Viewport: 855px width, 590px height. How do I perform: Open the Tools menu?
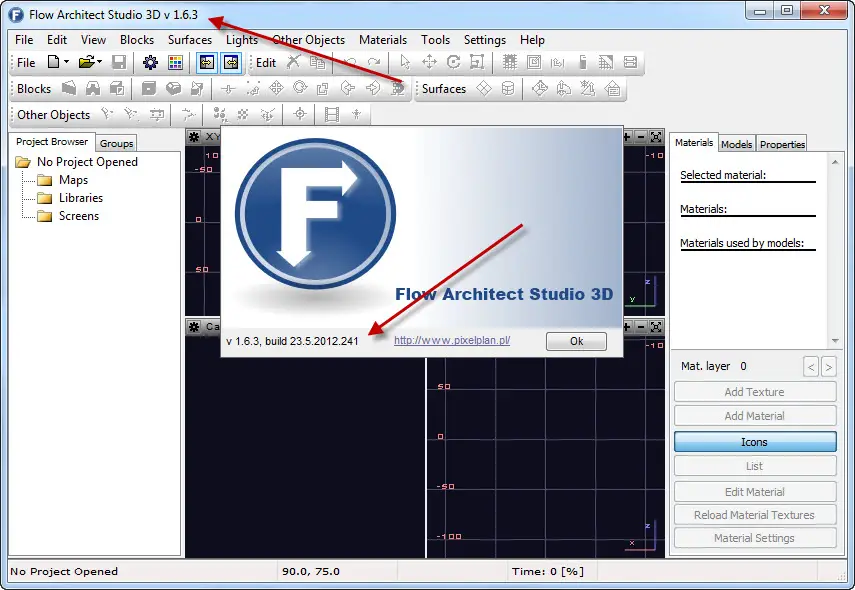pyautogui.click(x=435, y=40)
